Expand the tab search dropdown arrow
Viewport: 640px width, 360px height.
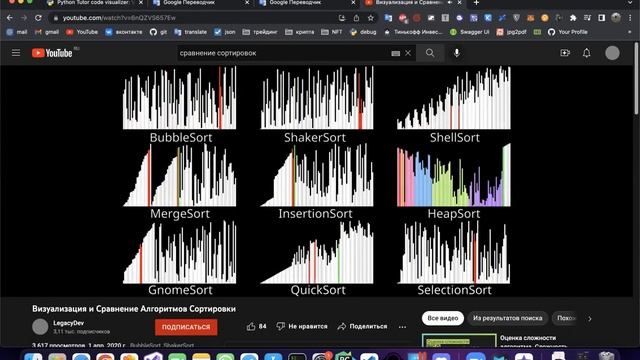pos(631,3)
